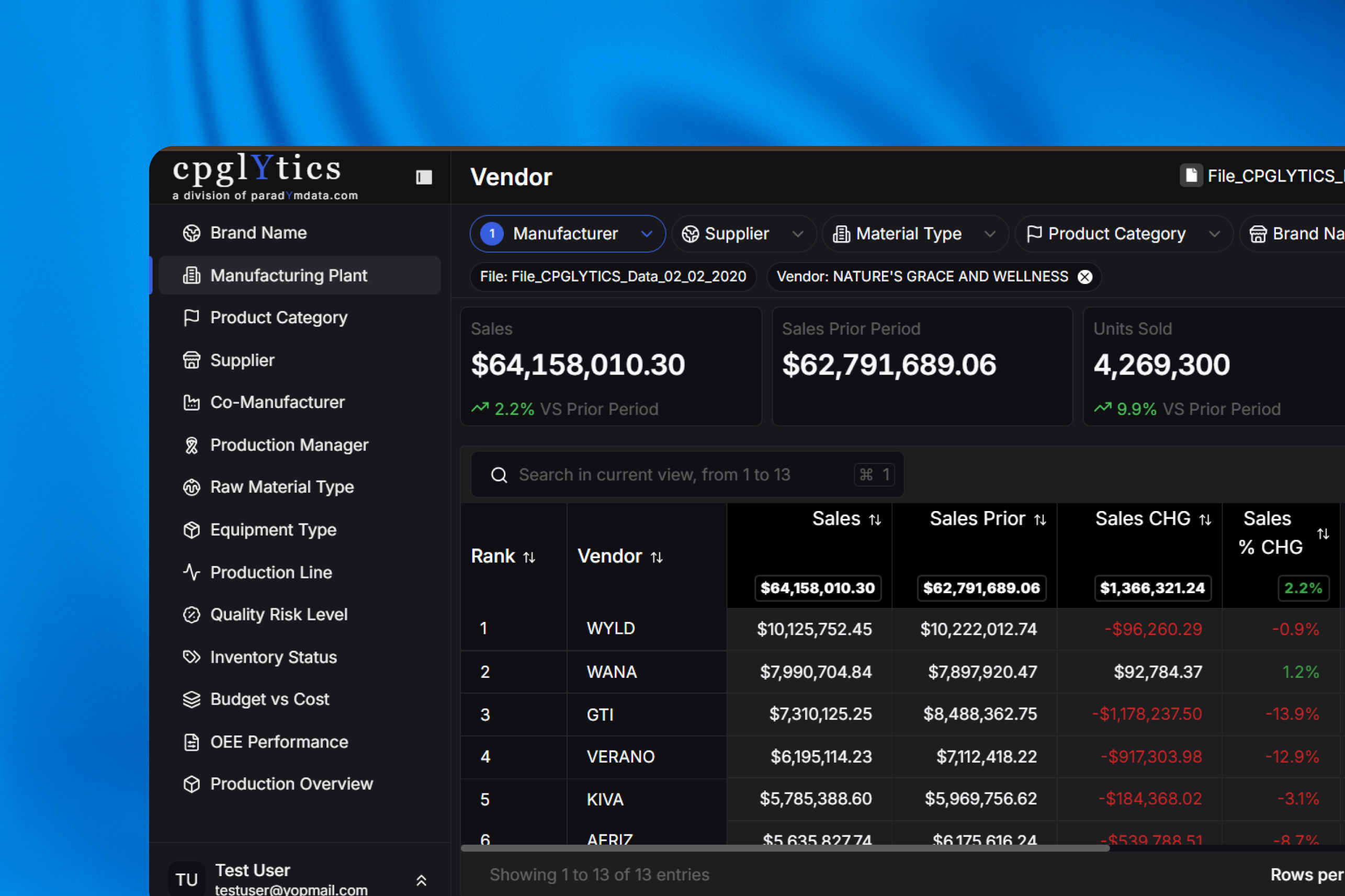Toggle sort on the Rank column
The image size is (1345, 896).
click(x=529, y=557)
